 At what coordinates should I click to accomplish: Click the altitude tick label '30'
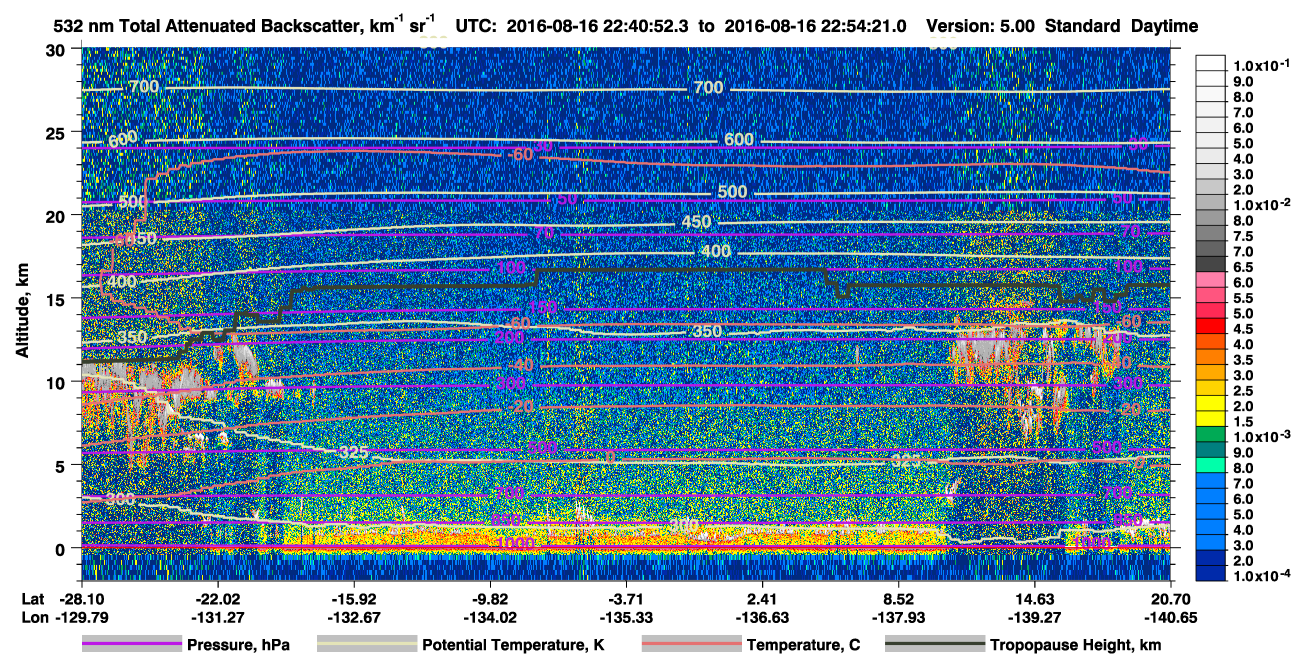(57, 49)
